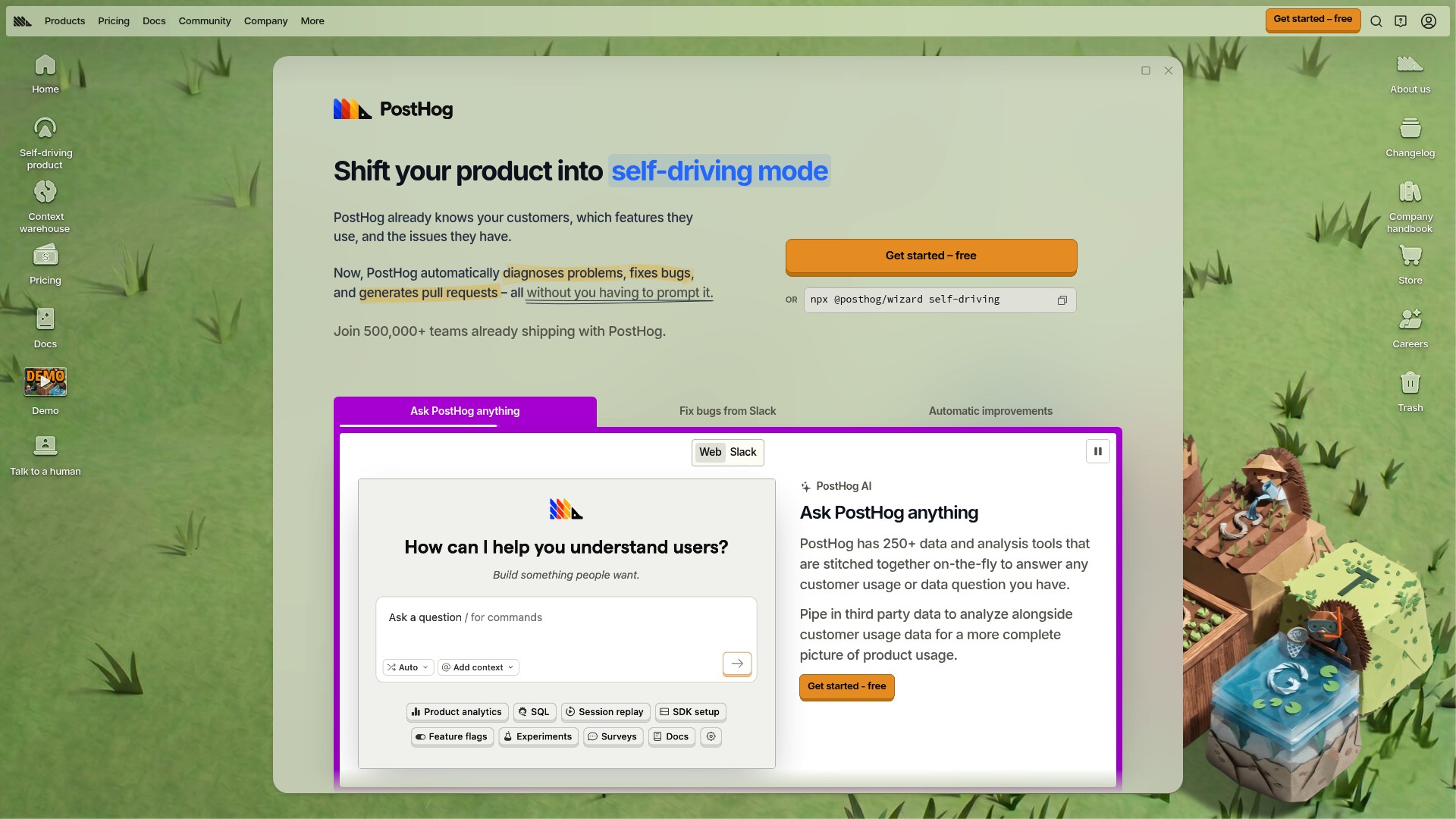Click the Docs chip below the prompt

pos(672,736)
